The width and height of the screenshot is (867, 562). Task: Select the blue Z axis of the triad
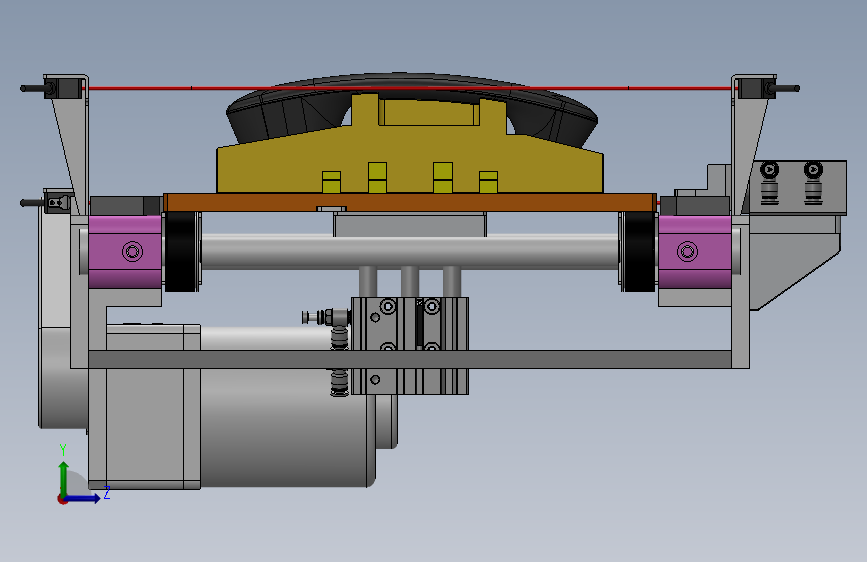click(83, 498)
